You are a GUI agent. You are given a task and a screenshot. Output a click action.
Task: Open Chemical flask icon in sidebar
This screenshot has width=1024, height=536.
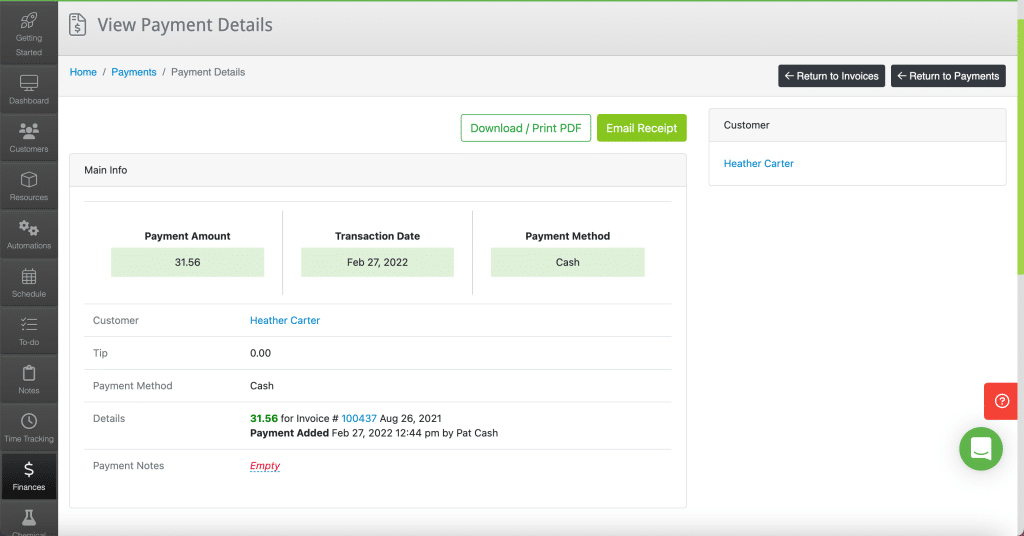click(x=29, y=520)
